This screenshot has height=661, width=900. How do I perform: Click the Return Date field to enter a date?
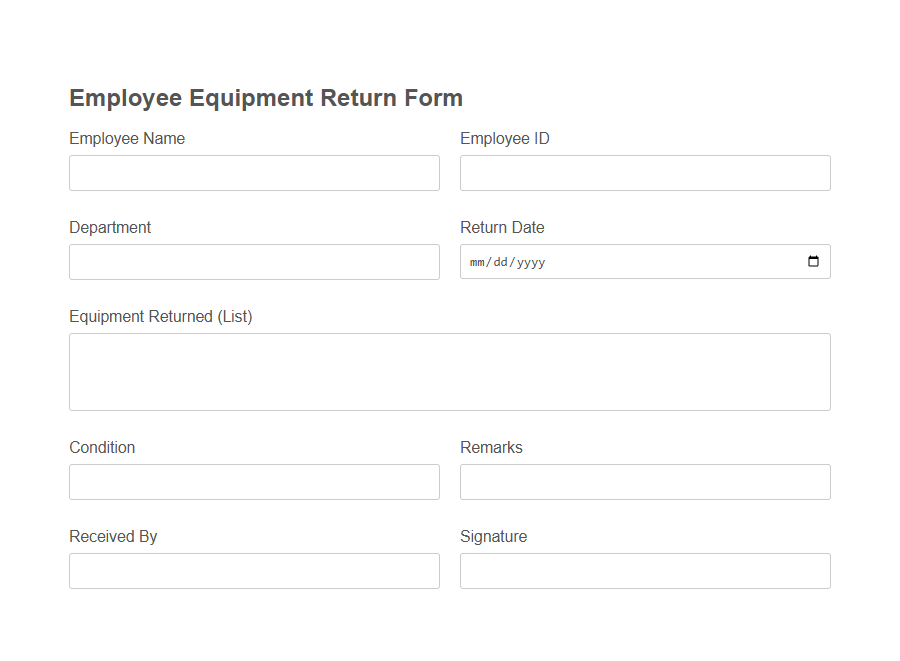point(600,261)
